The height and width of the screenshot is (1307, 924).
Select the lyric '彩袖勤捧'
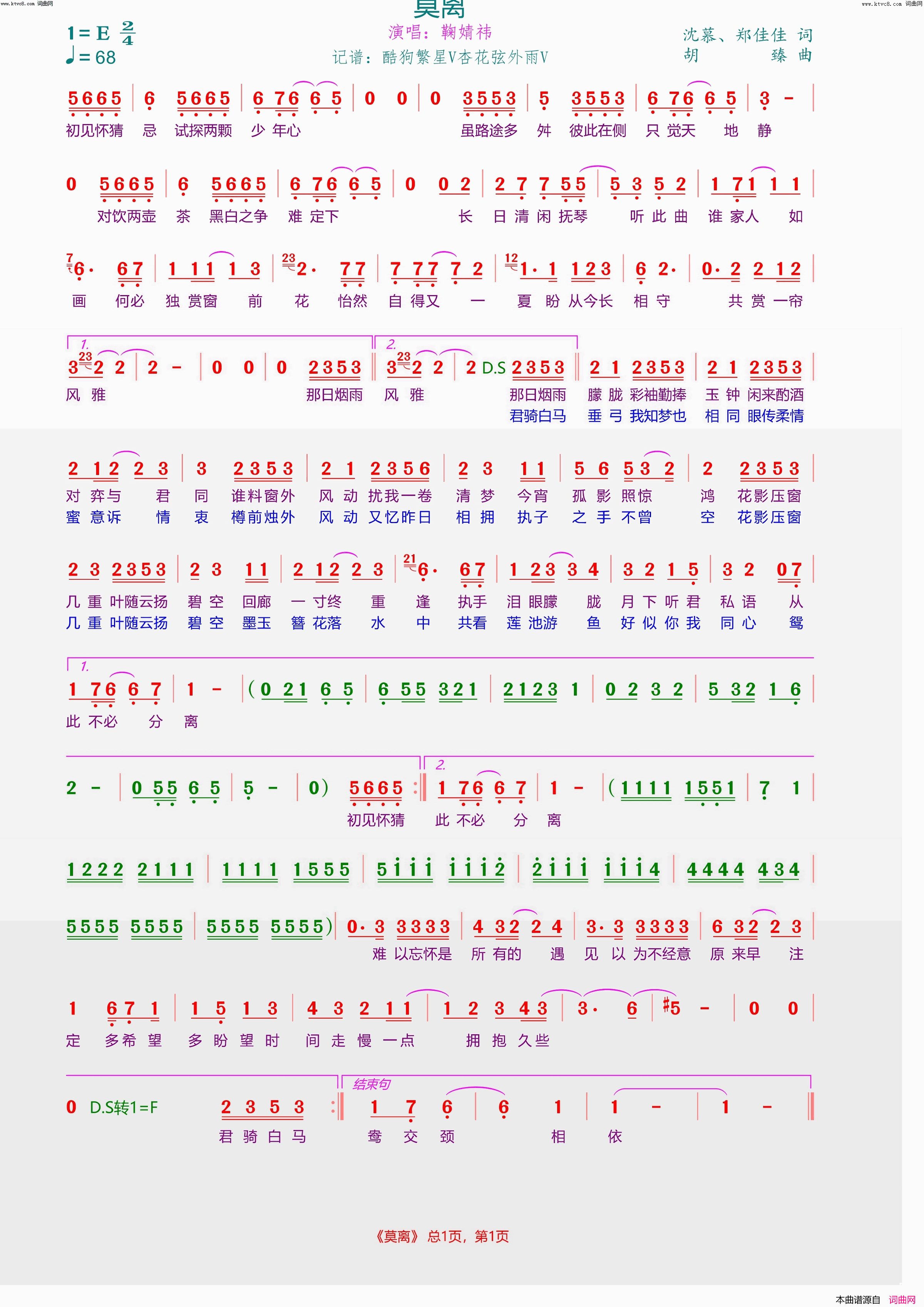click(658, 395)
